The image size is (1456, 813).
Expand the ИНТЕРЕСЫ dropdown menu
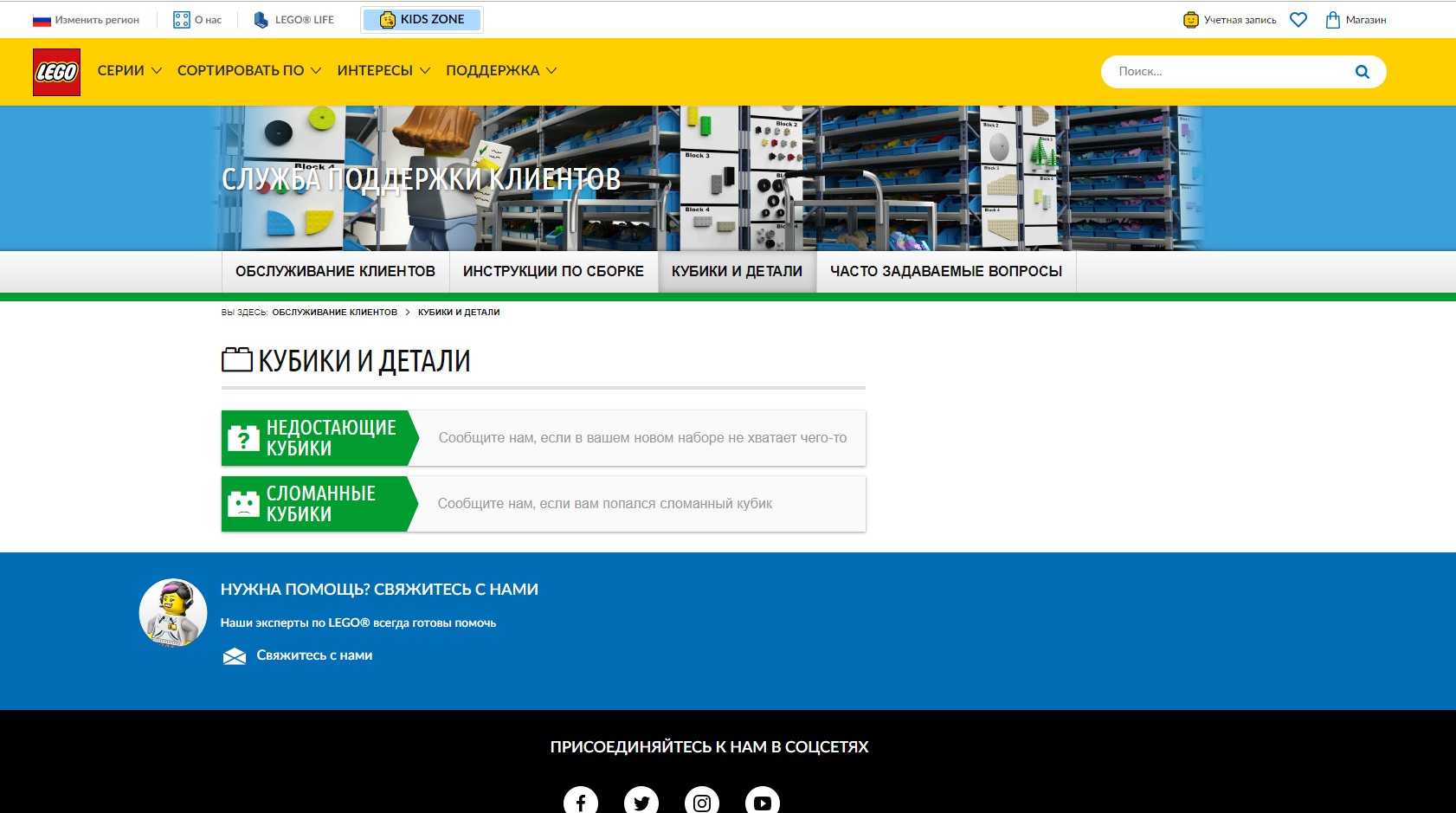383,71
